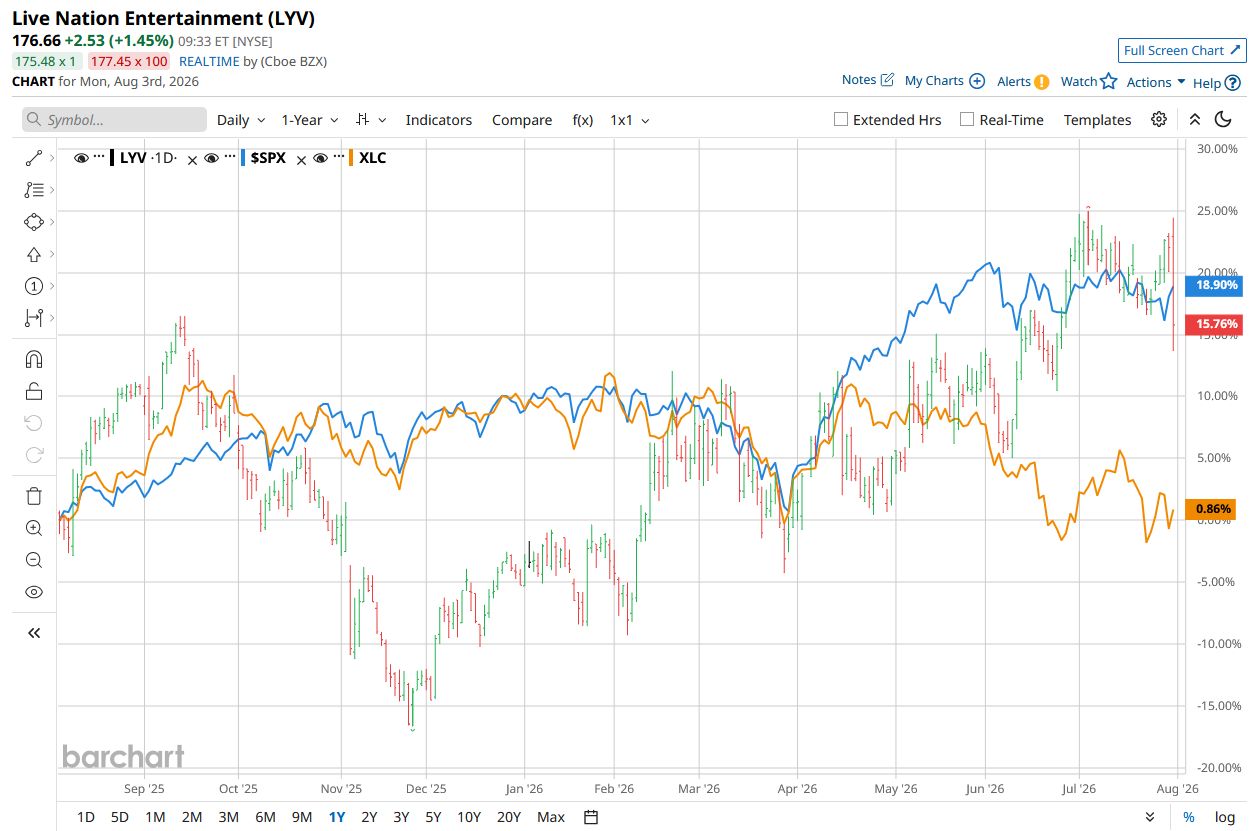Toggle visibility of XLC series
Image resolution: width=1257 pixels, height=831 pixels.
tap(320, 158)
